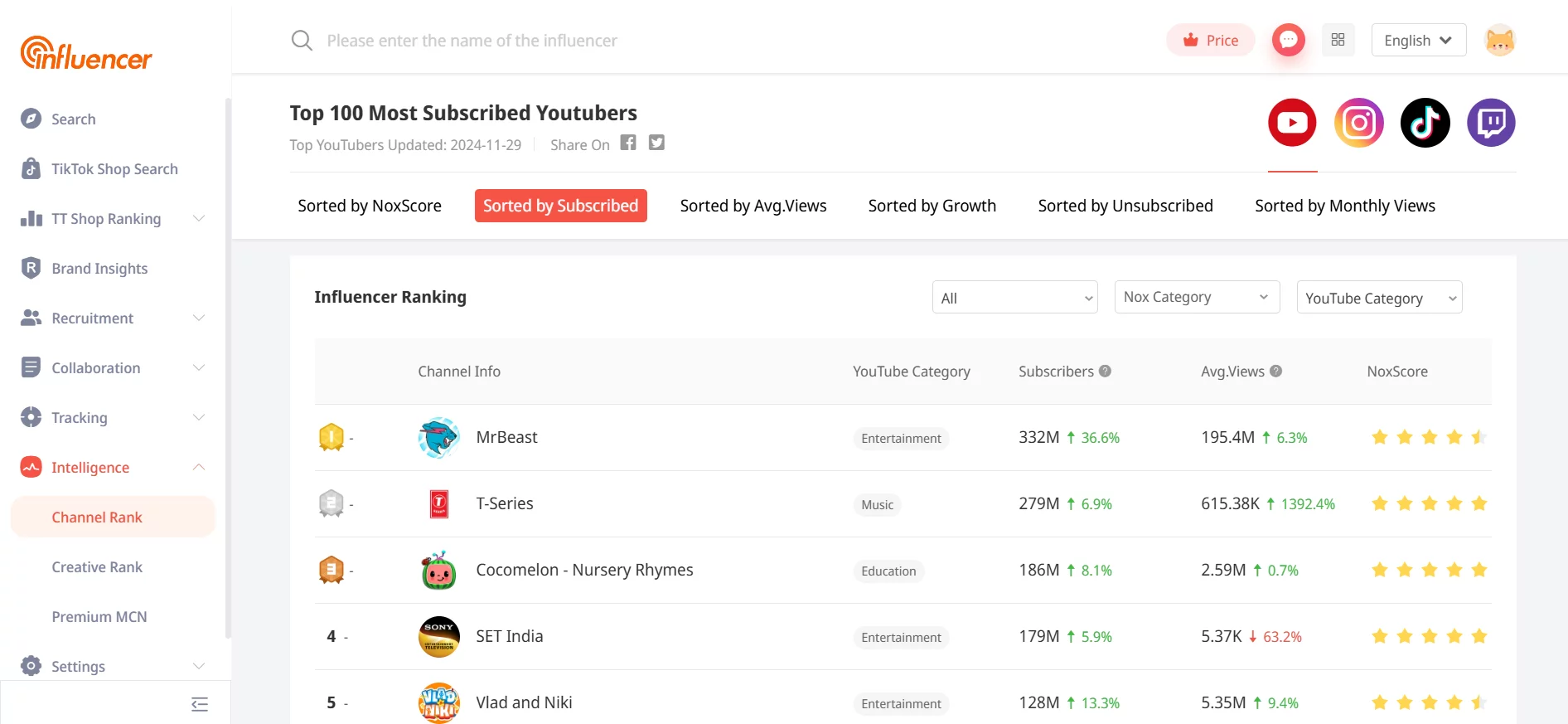Viewport: 1568px width, 724px height.
Task: Switch to Sorted by Unsubscribed tab
Action: [x=1125, y=206]
